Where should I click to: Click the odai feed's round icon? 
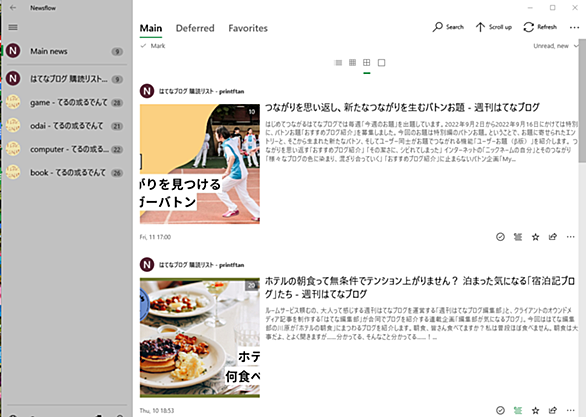[13, 126]
